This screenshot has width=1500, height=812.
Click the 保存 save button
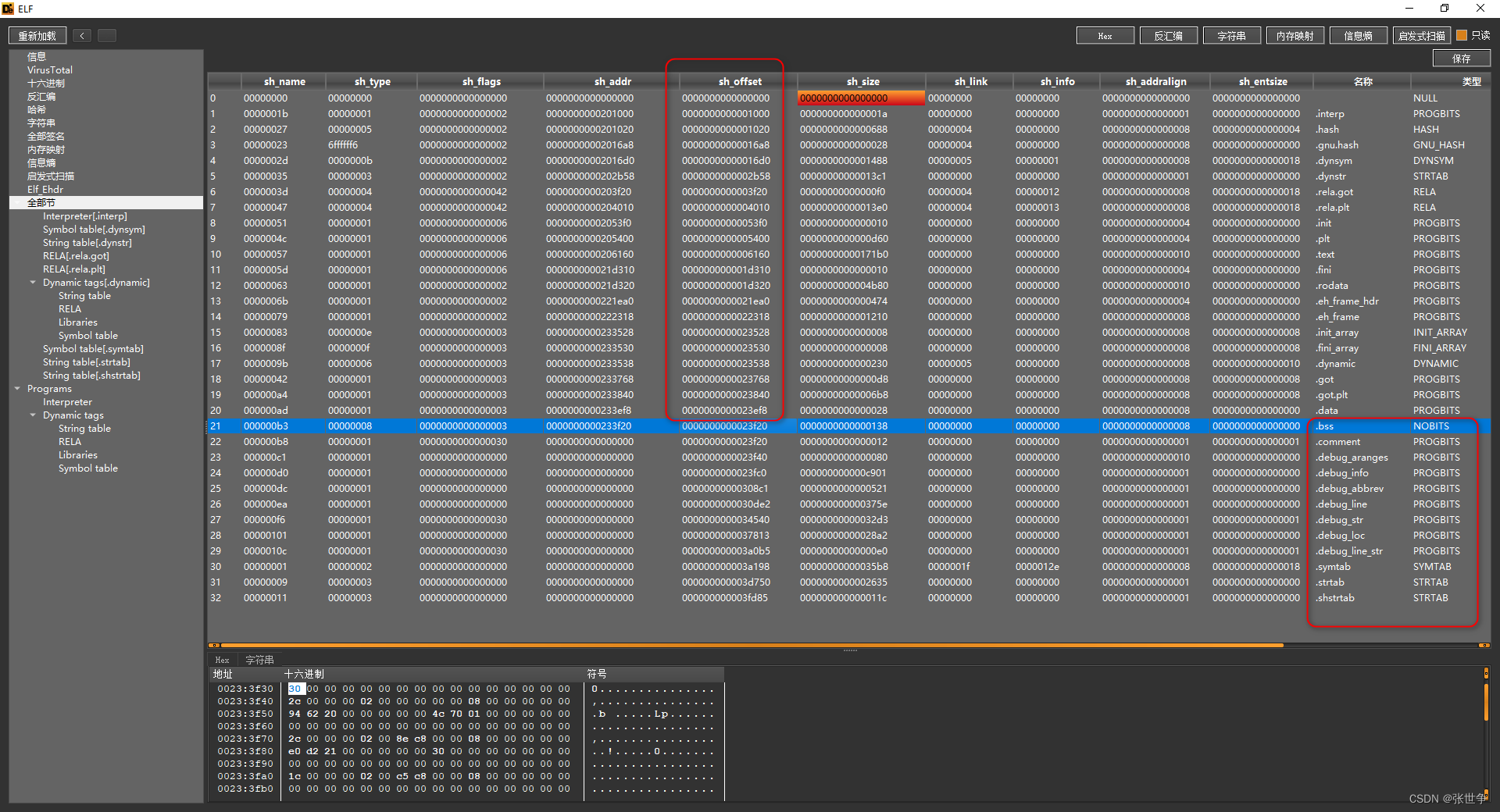(1461, 59)
